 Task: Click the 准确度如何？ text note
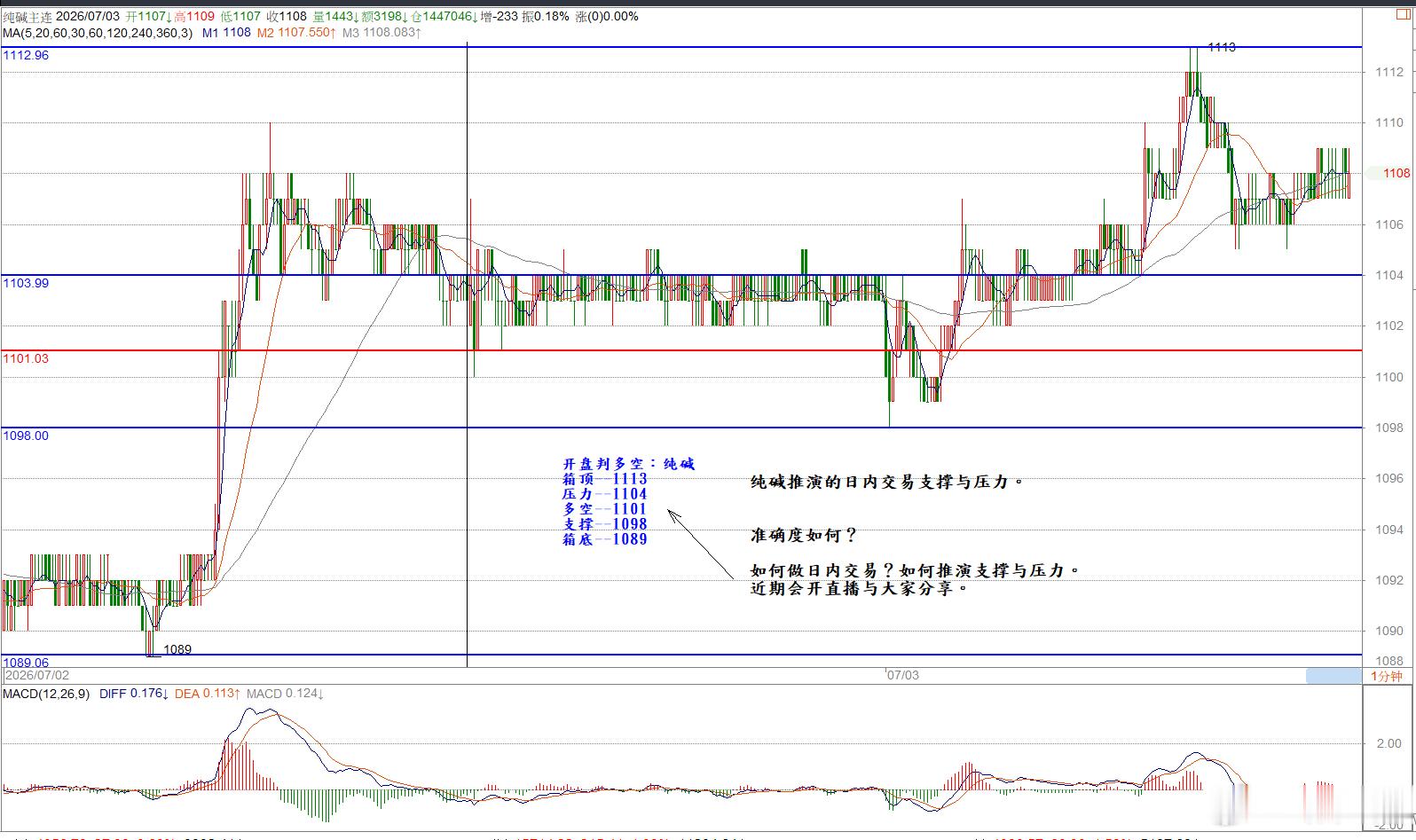pyautogui.click(x=804, y=536)
